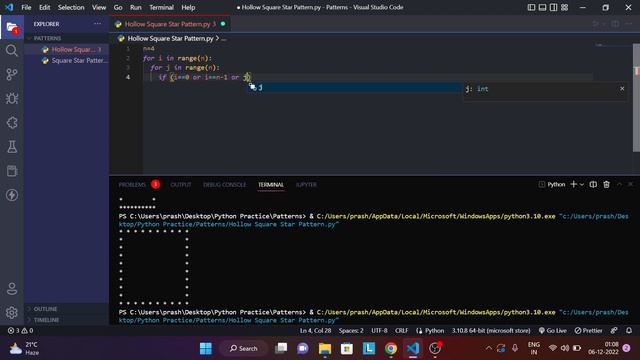Close the terminal panel
640x360 pixels.
pyautogui.click(x=631, y=184)
